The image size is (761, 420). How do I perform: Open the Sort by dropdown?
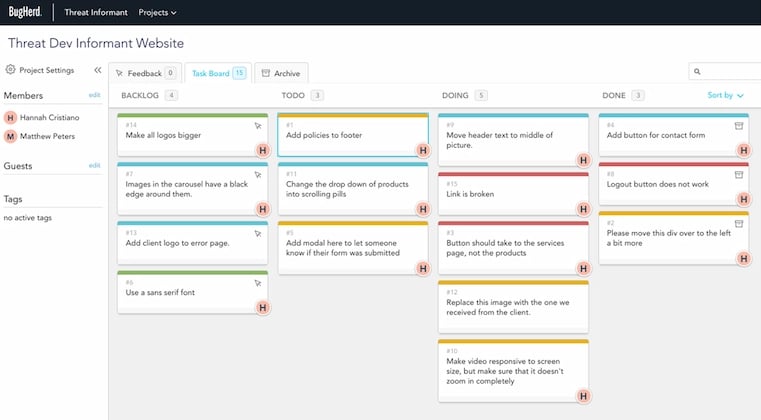pyautogui.click(x=725, y=96)
